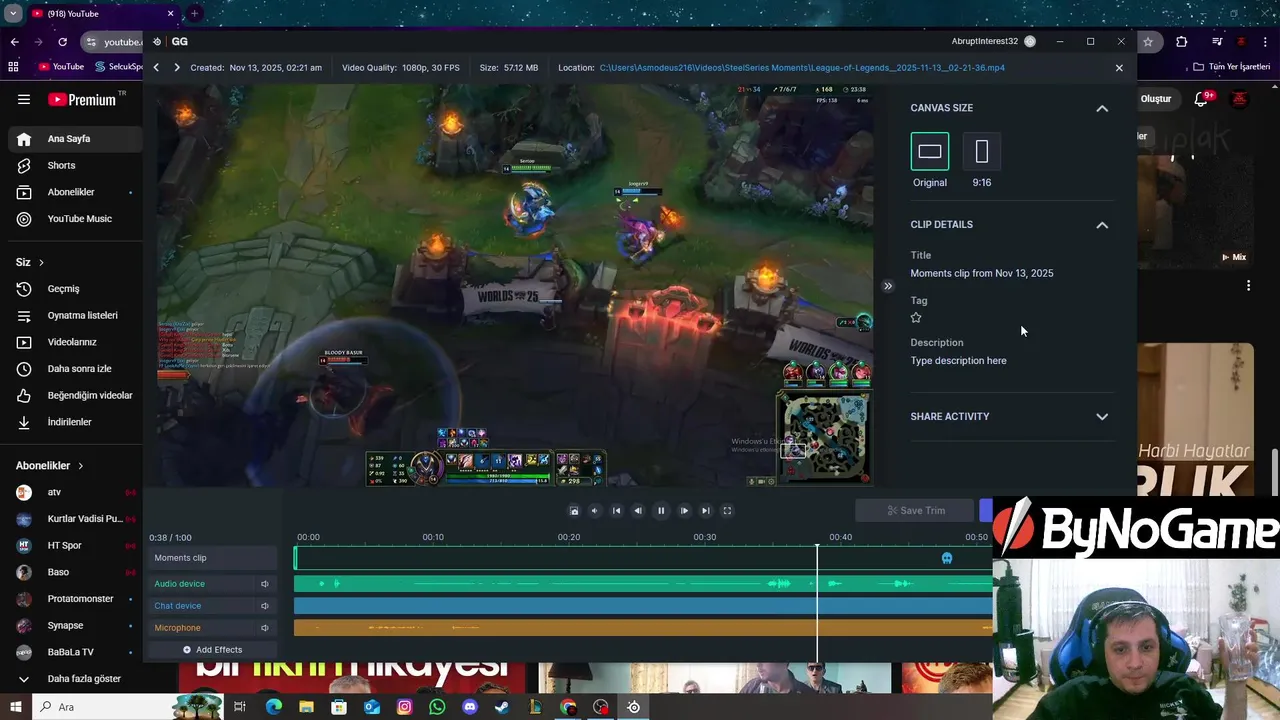Open WhatsApp from the taskbar
Image resolution: width=1280 pixels, height=720 pixels.
click(x=437, y=707)
